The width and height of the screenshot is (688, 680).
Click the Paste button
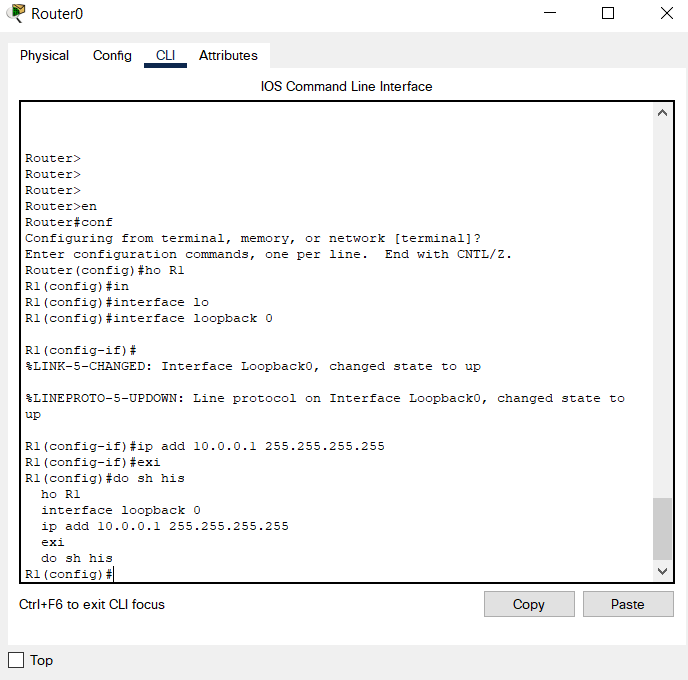click(628, 604)
